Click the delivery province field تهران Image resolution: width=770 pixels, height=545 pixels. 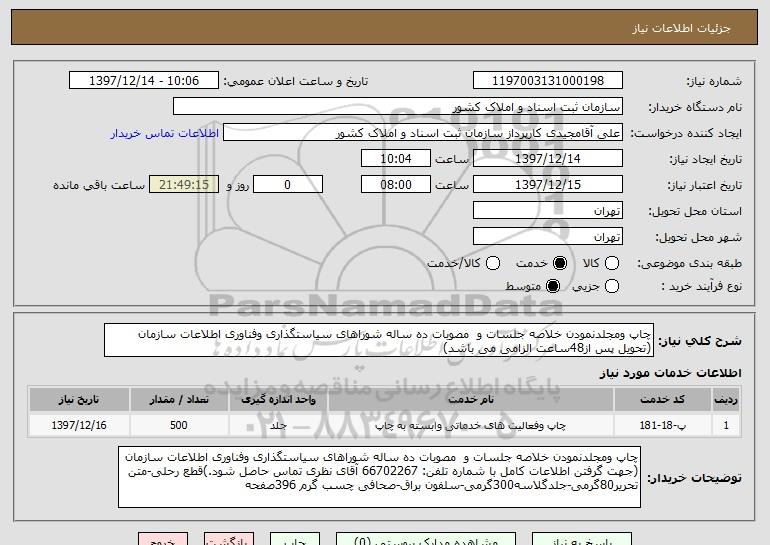(548, 211)
